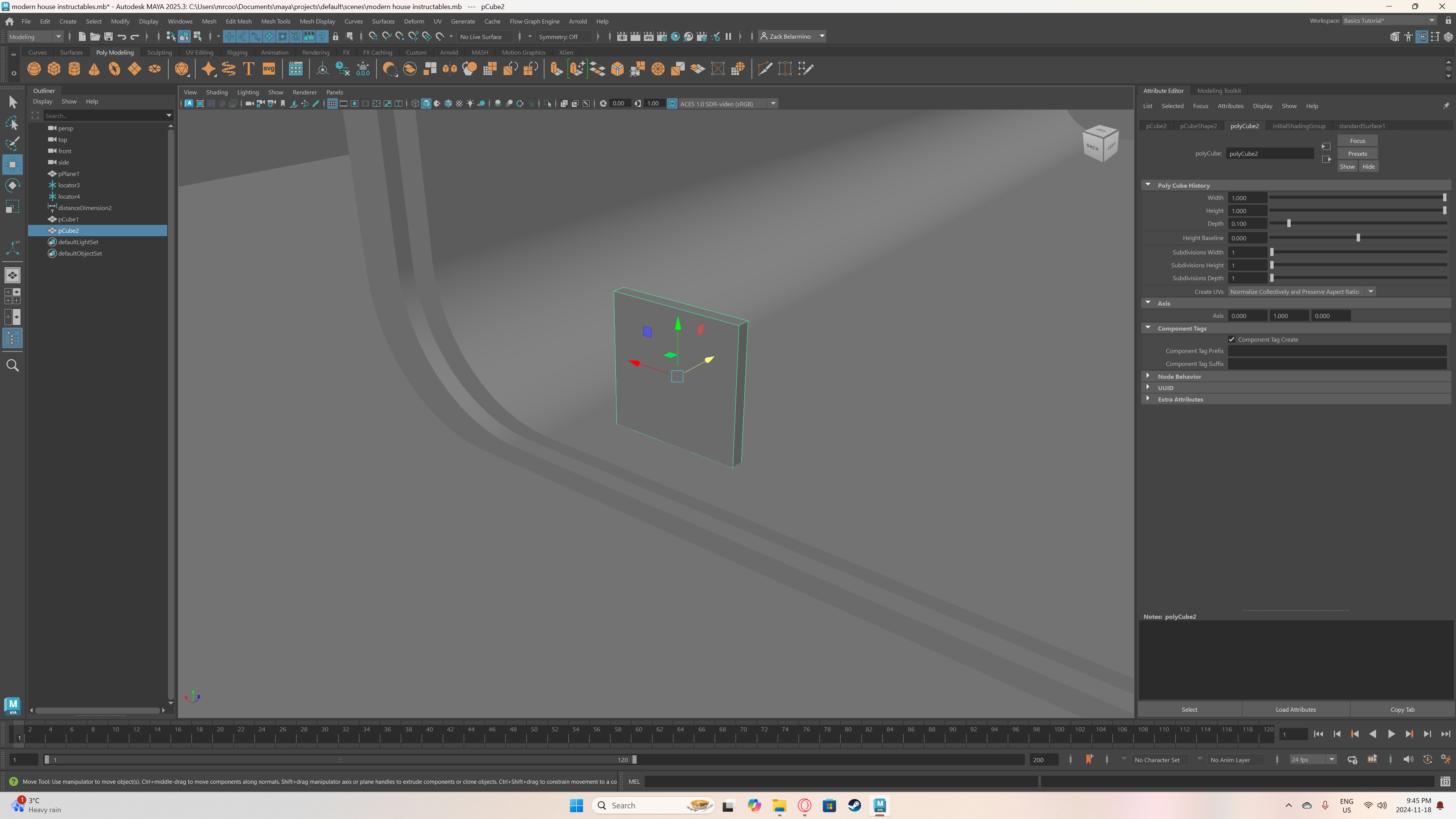Click the Subdivisions Width slider
The height and width of the screenshot is (819, 1456).
1358,252
